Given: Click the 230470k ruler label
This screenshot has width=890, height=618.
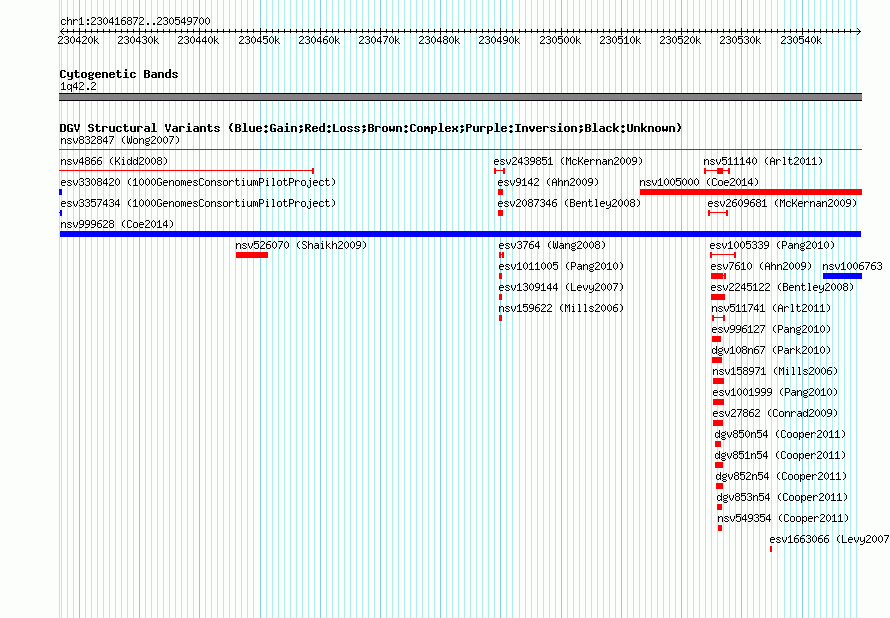Looking at the screenshot, I should 379,40.
